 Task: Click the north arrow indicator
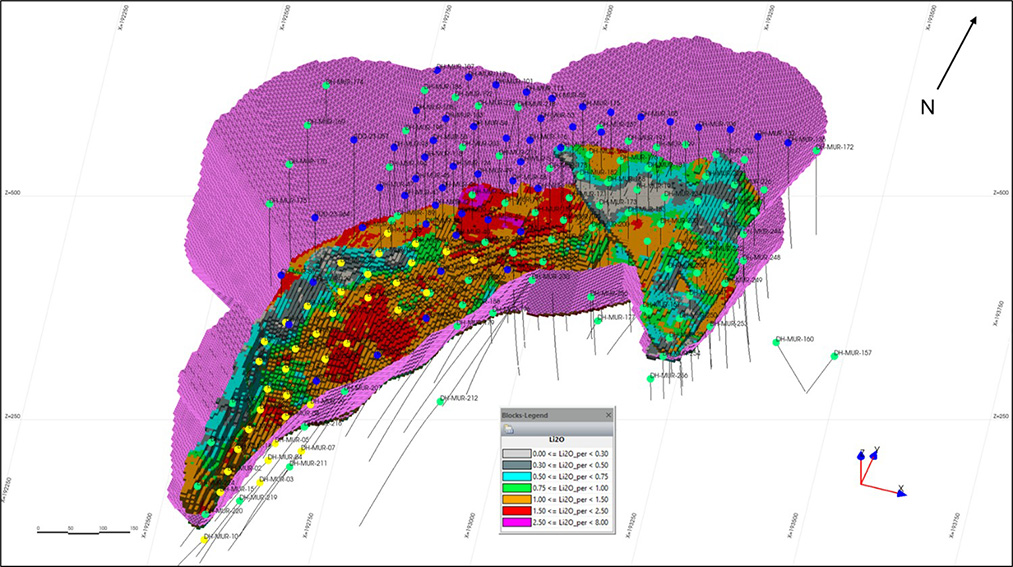point(959,54)
